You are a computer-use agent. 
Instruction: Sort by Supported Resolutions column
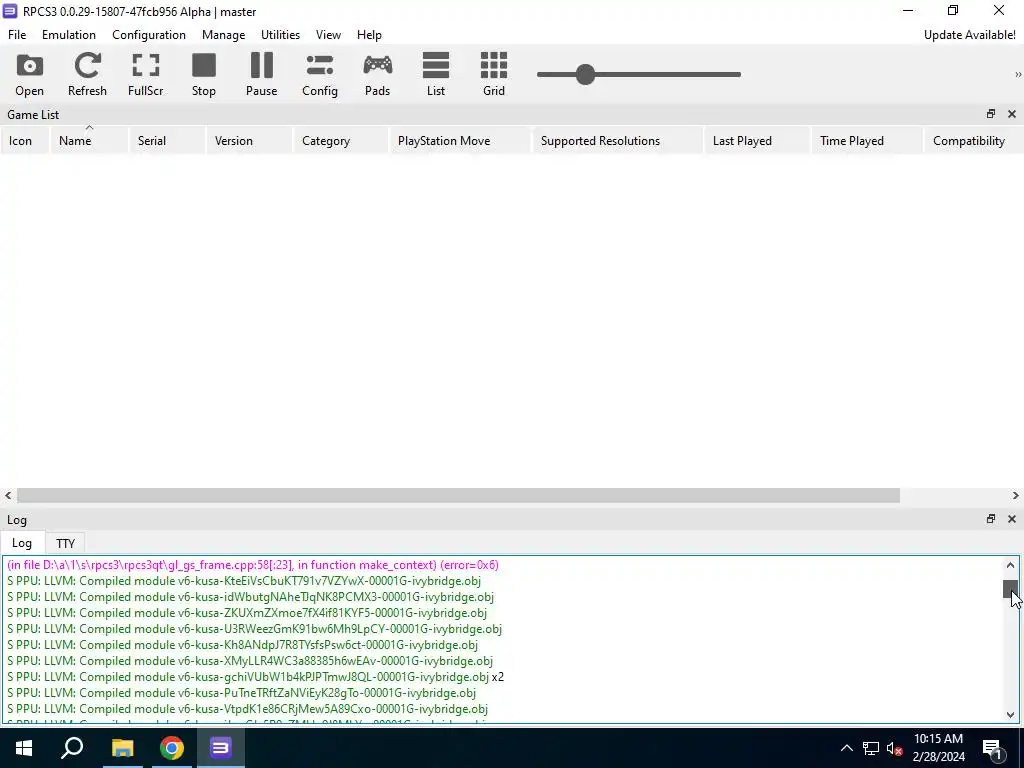pos(618,140)
